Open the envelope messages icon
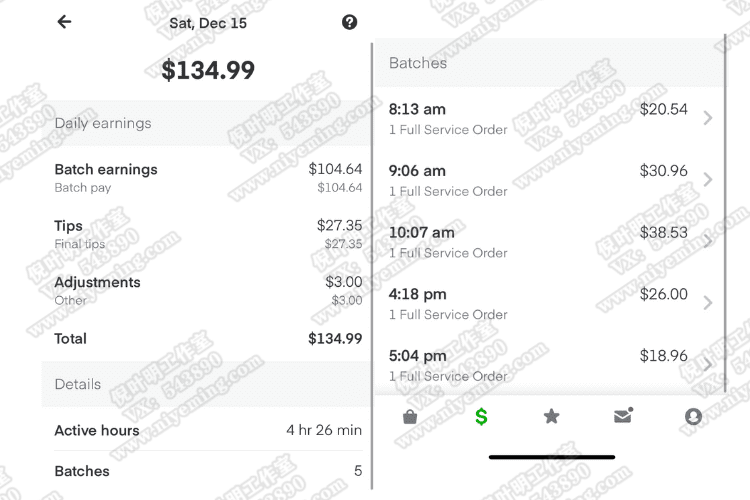The height and width of the screenshot is (500, 750). point(623,416)
